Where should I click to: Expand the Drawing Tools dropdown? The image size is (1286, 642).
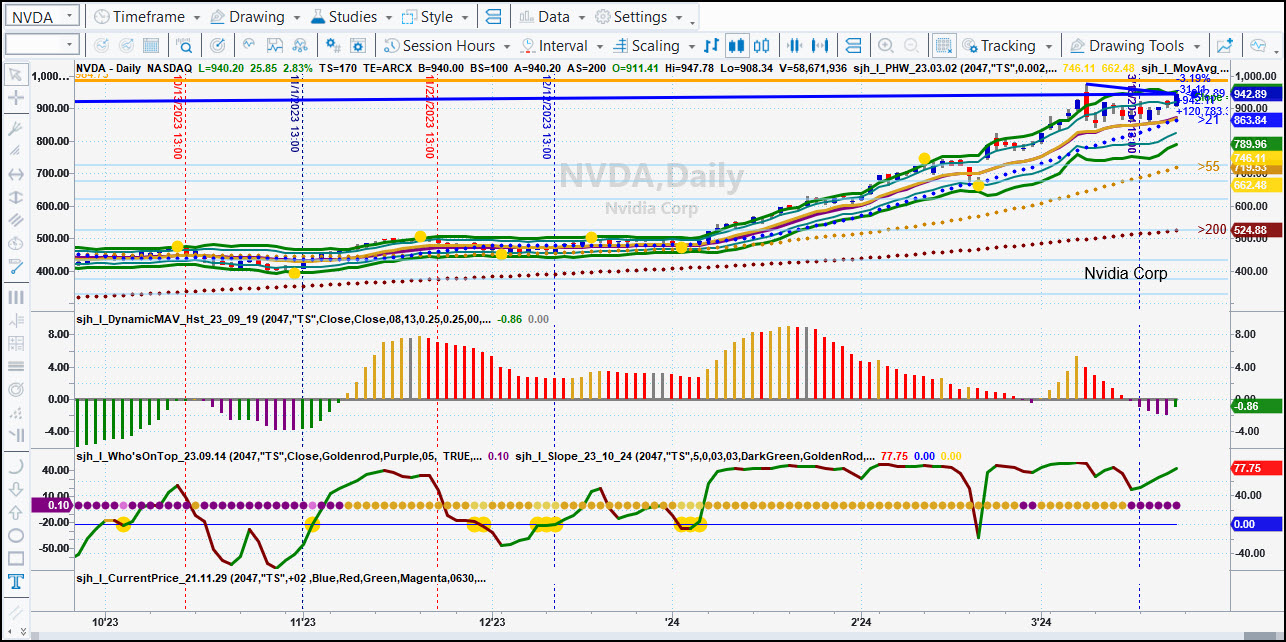(1195, 46)
